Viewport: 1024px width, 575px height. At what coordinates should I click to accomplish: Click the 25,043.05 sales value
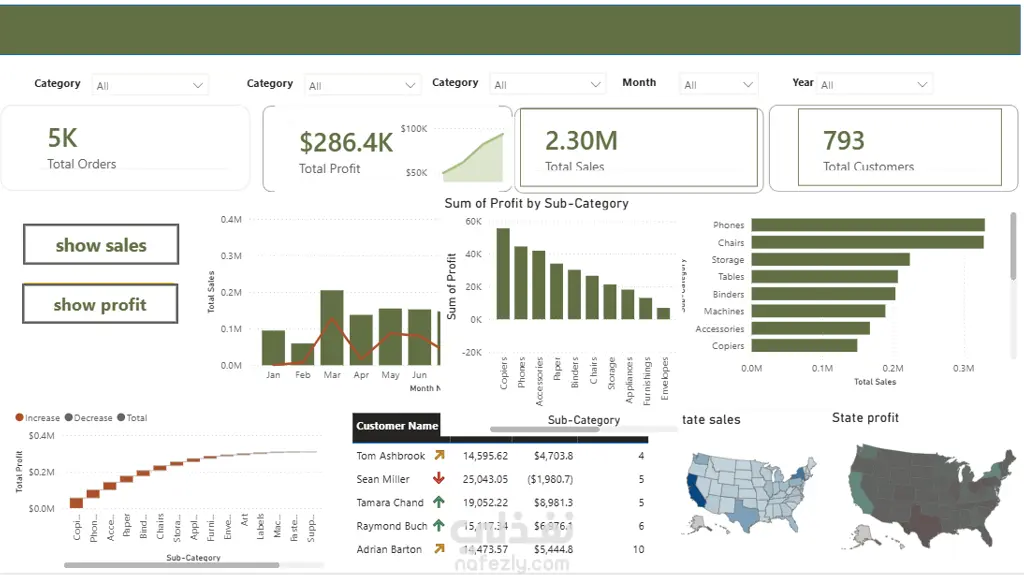[x=485, y=479]
